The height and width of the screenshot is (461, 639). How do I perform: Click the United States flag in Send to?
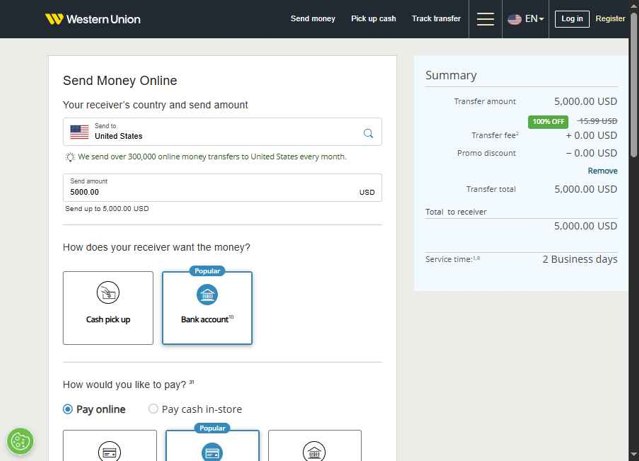point(79,132)
